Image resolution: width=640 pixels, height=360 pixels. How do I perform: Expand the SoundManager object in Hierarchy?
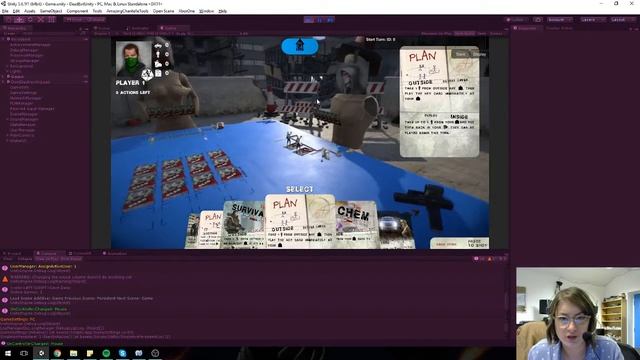(7, 119)
